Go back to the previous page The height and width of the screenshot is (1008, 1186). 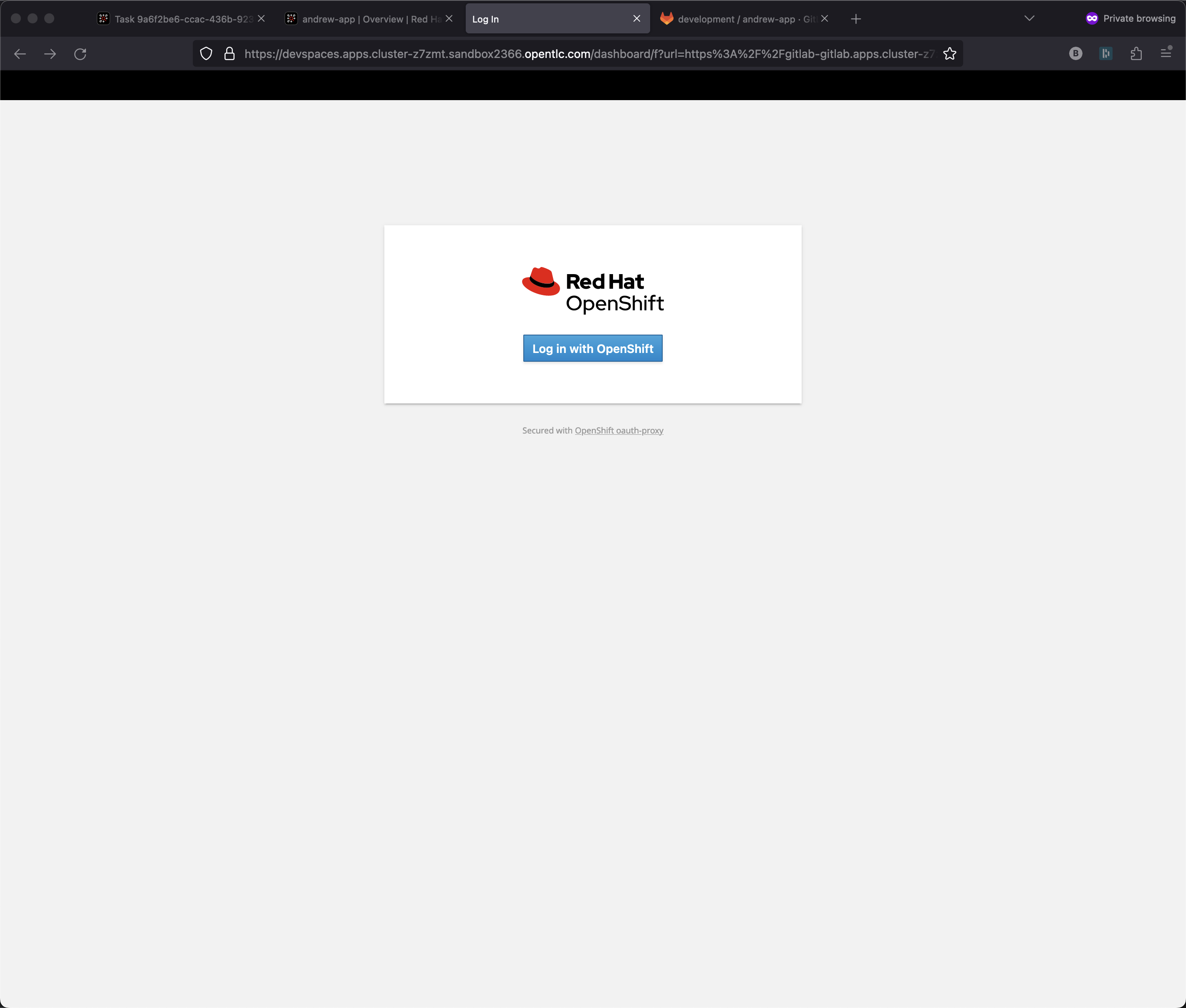tap(20, 54)
